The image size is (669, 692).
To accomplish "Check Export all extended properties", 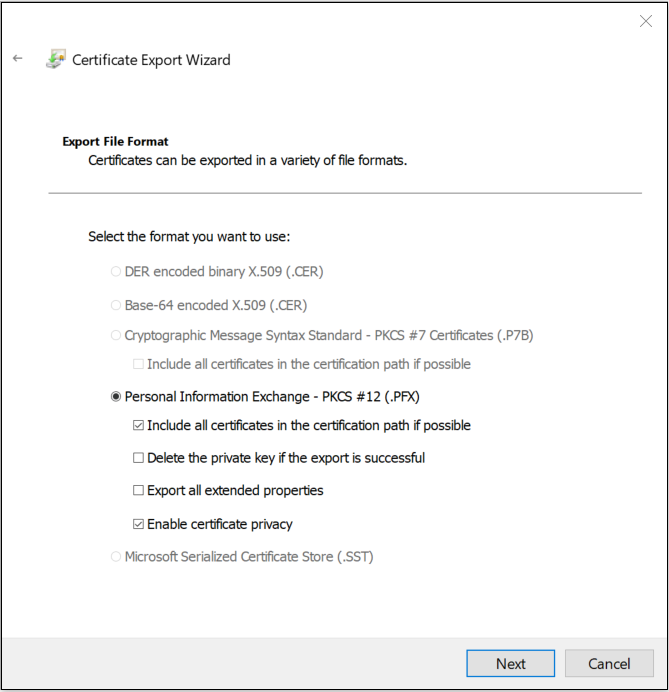I will (139, 491).
